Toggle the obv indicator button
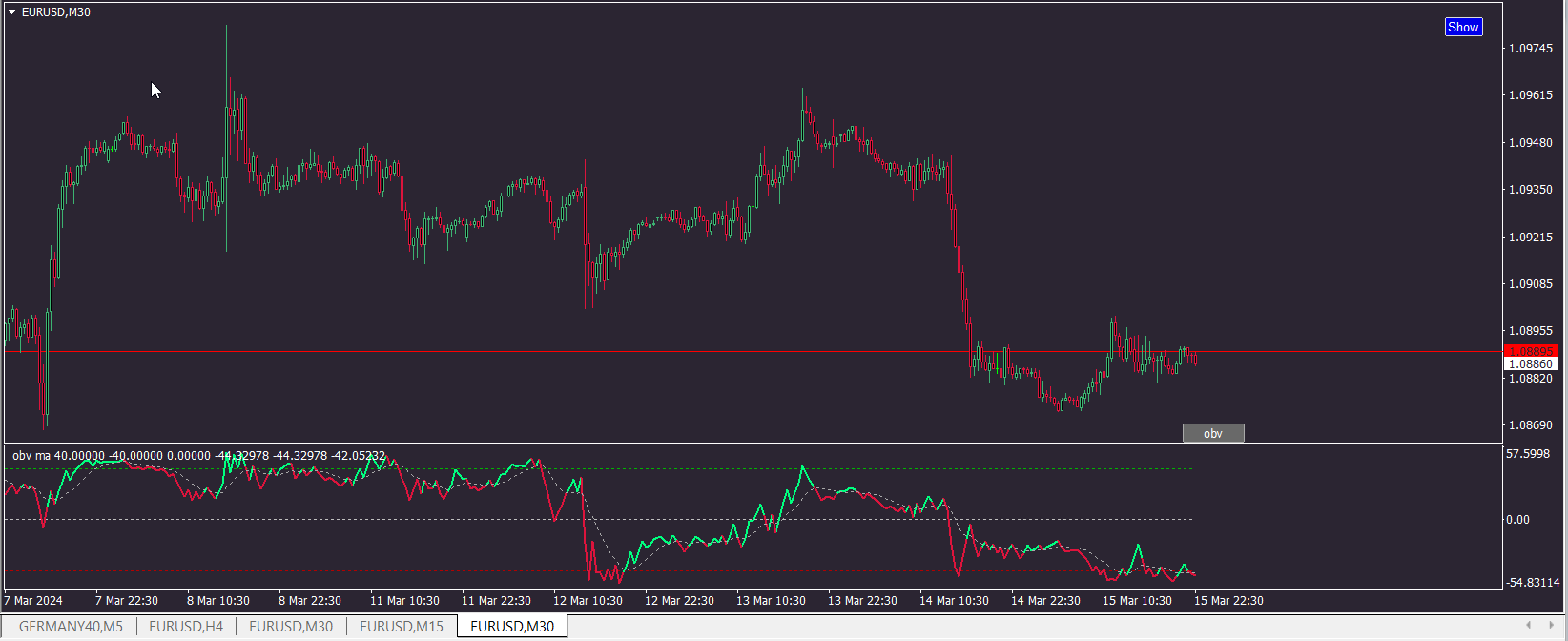 [x=1213, y=433]
